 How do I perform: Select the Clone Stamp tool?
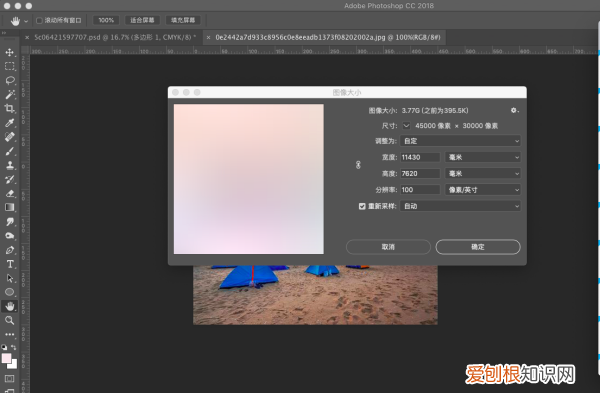(x=10, y=165)
